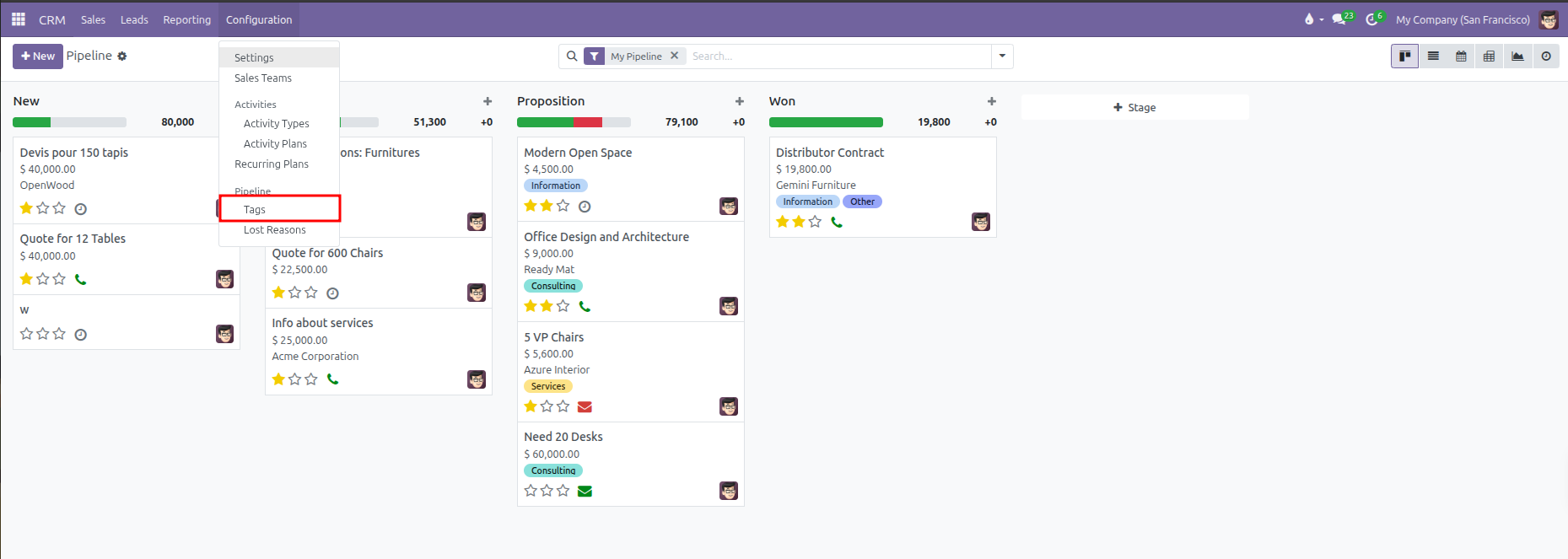This screenshot has height=559, width=1568.
Task: Select Tags in the Pipeline submenu
Action: [279, 209]
